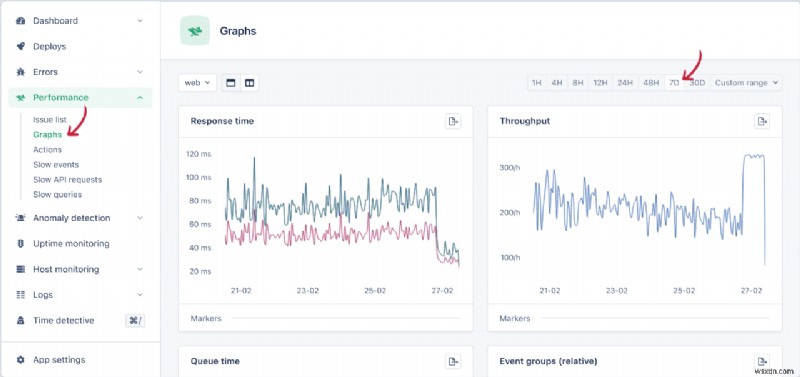Click the Throughput panel title
Screen dimensions: 800x377
tap(525, 121)
